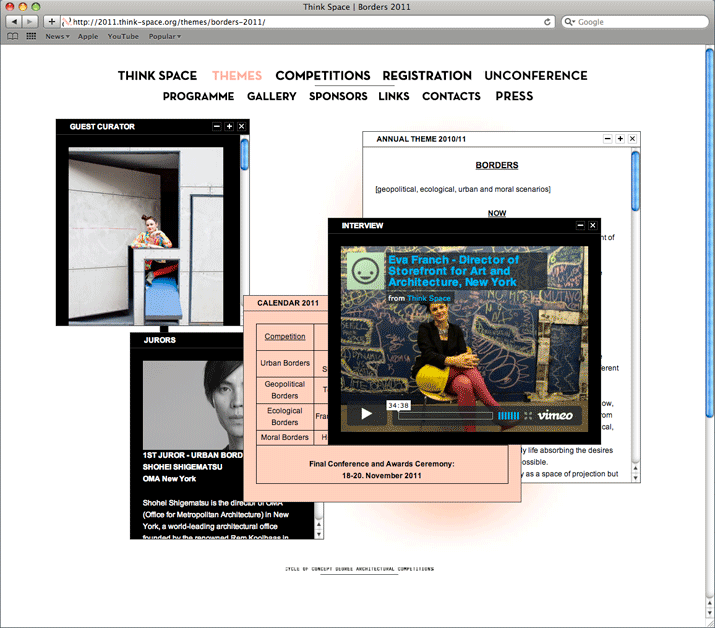The height and width of the screenshot is (628, 715).
Task: Toggle fullscreen in the Vimeo player
Action: pyautogui.click(x=528, y=415)
